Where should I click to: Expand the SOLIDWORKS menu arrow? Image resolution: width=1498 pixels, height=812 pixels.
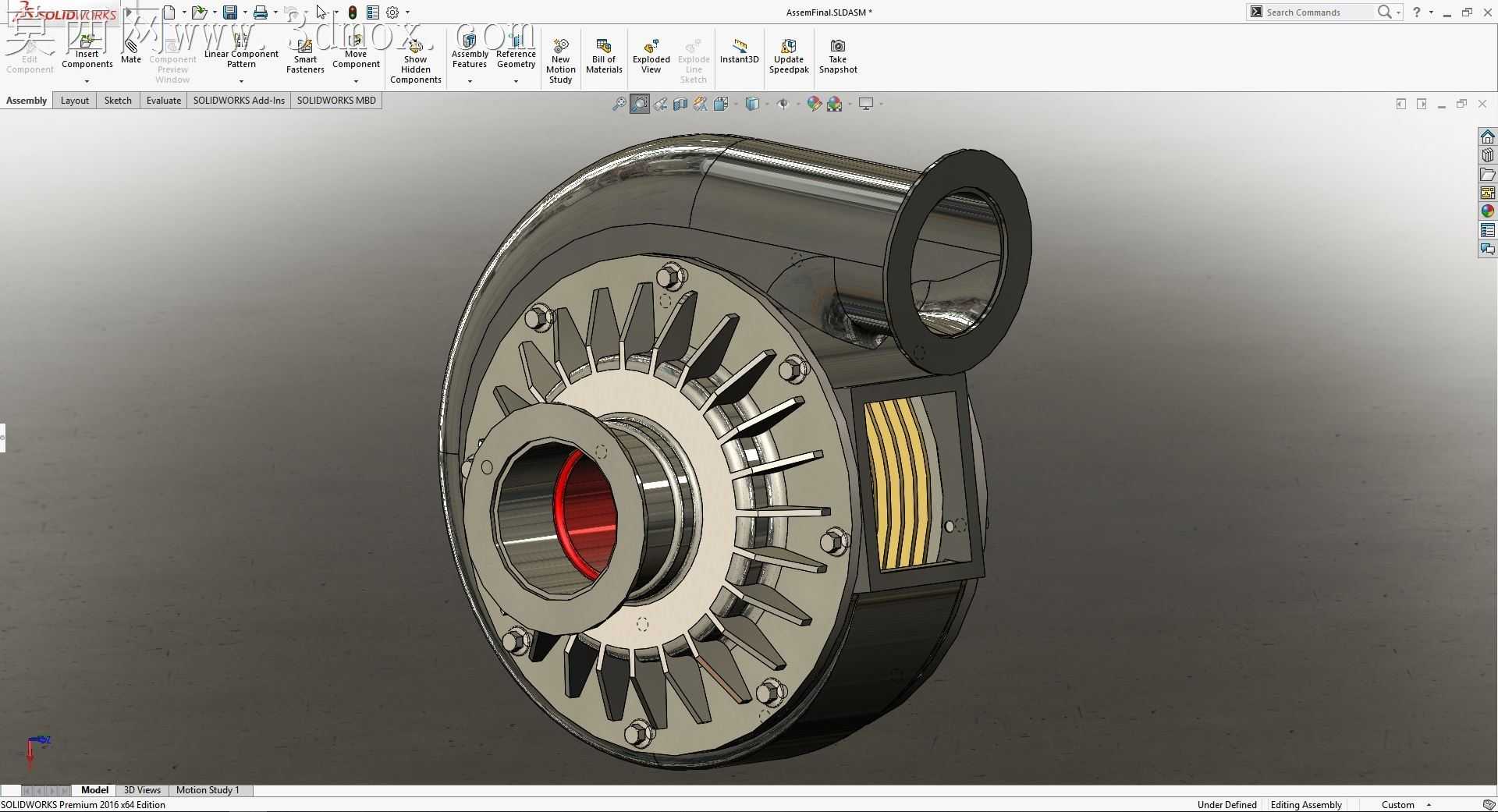click(129, 12)
